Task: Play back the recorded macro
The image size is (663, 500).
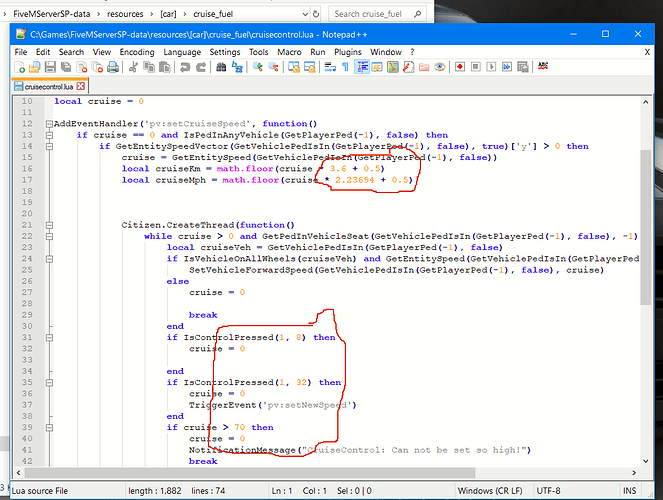Action: (x=491, y=67)
